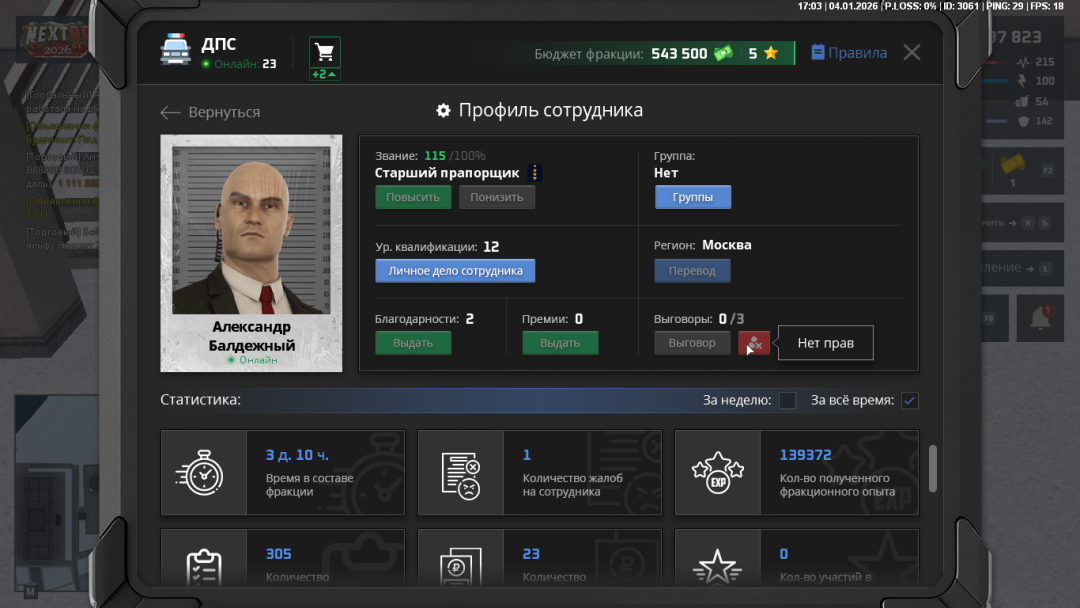Click the gear icon beside Профиль сотрудника

[443, 110]
